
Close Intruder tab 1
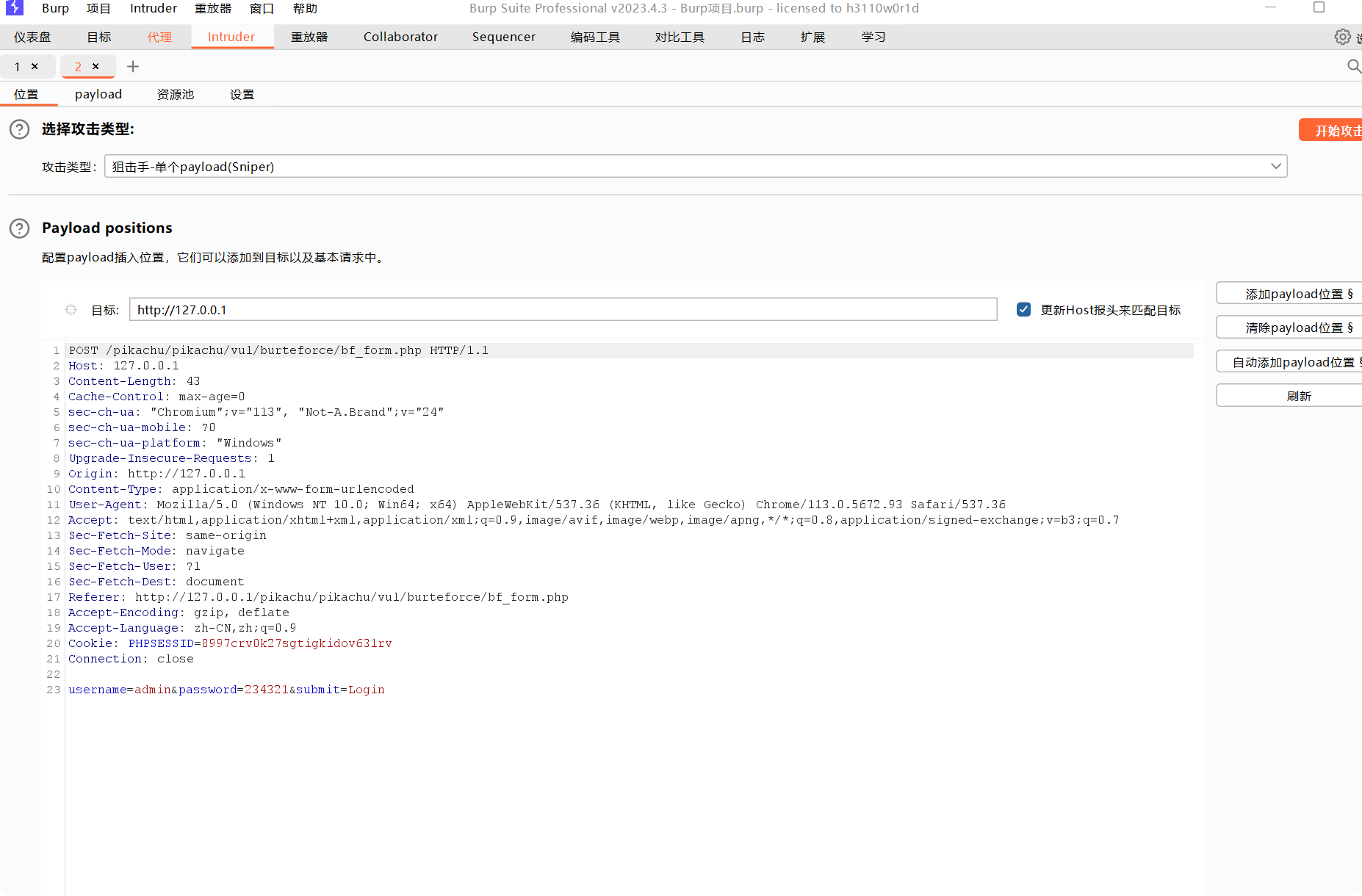pos(35,66)
